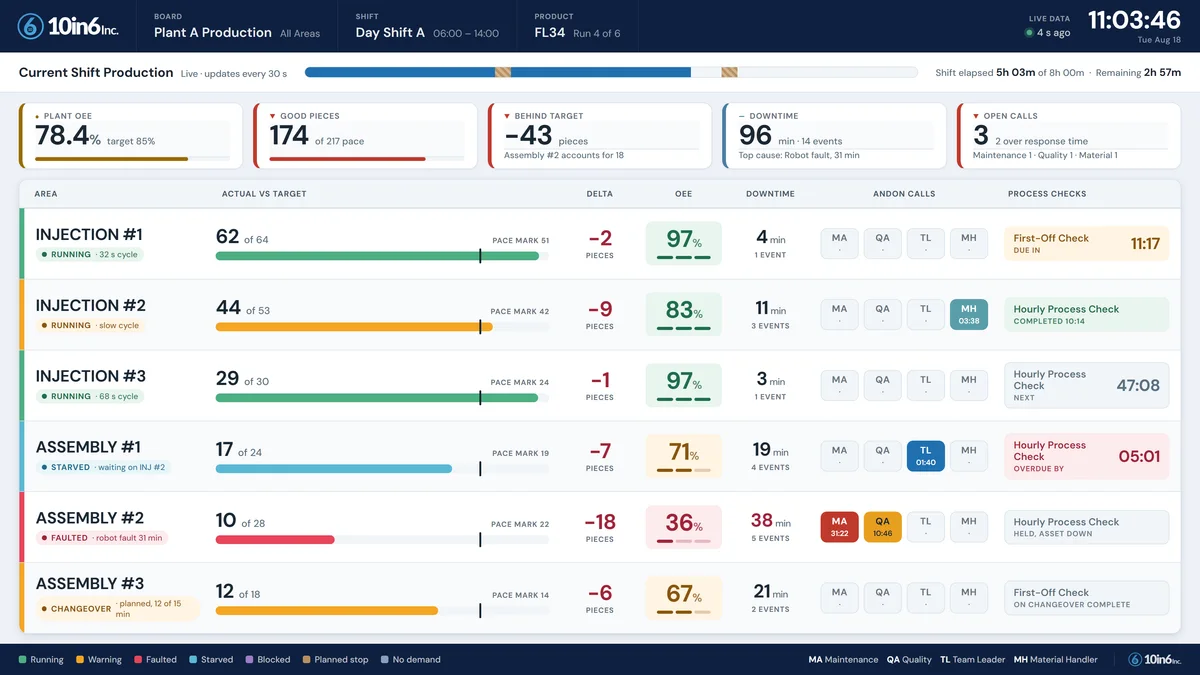Click the Process Checks column header
The width and height of the screenshot is (1200, 675).
1047,194
